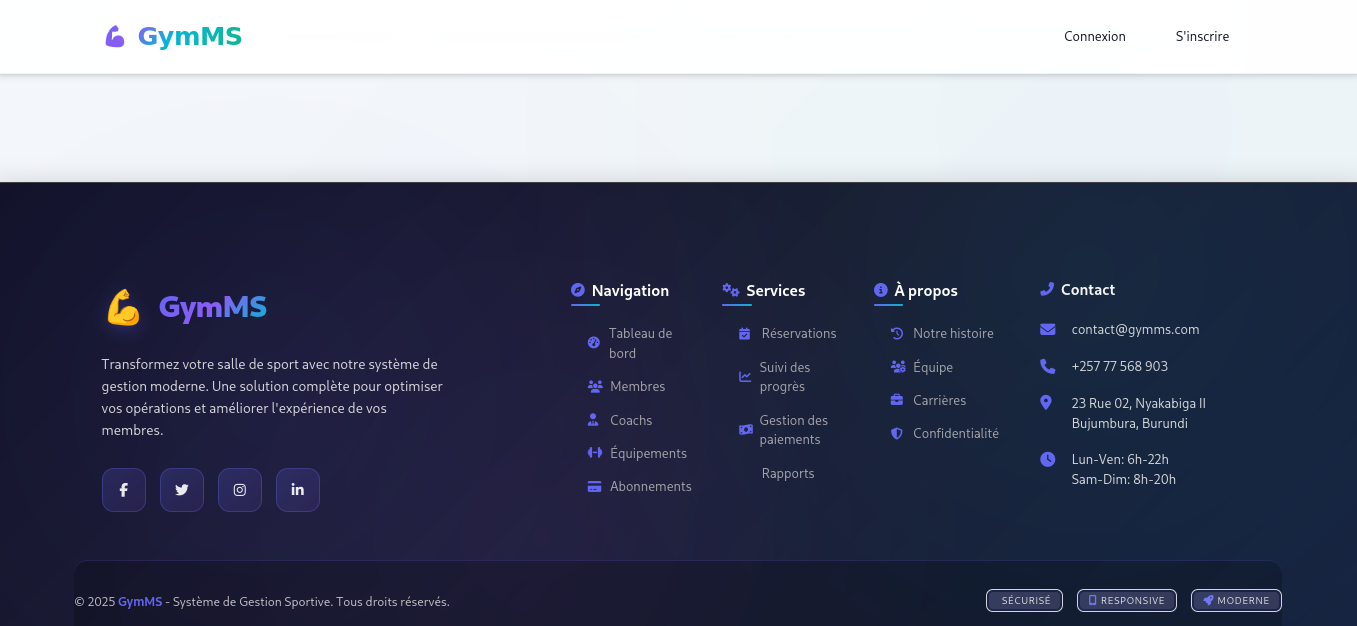Click the flexed bicep footer logo

[x=124, y=308]
